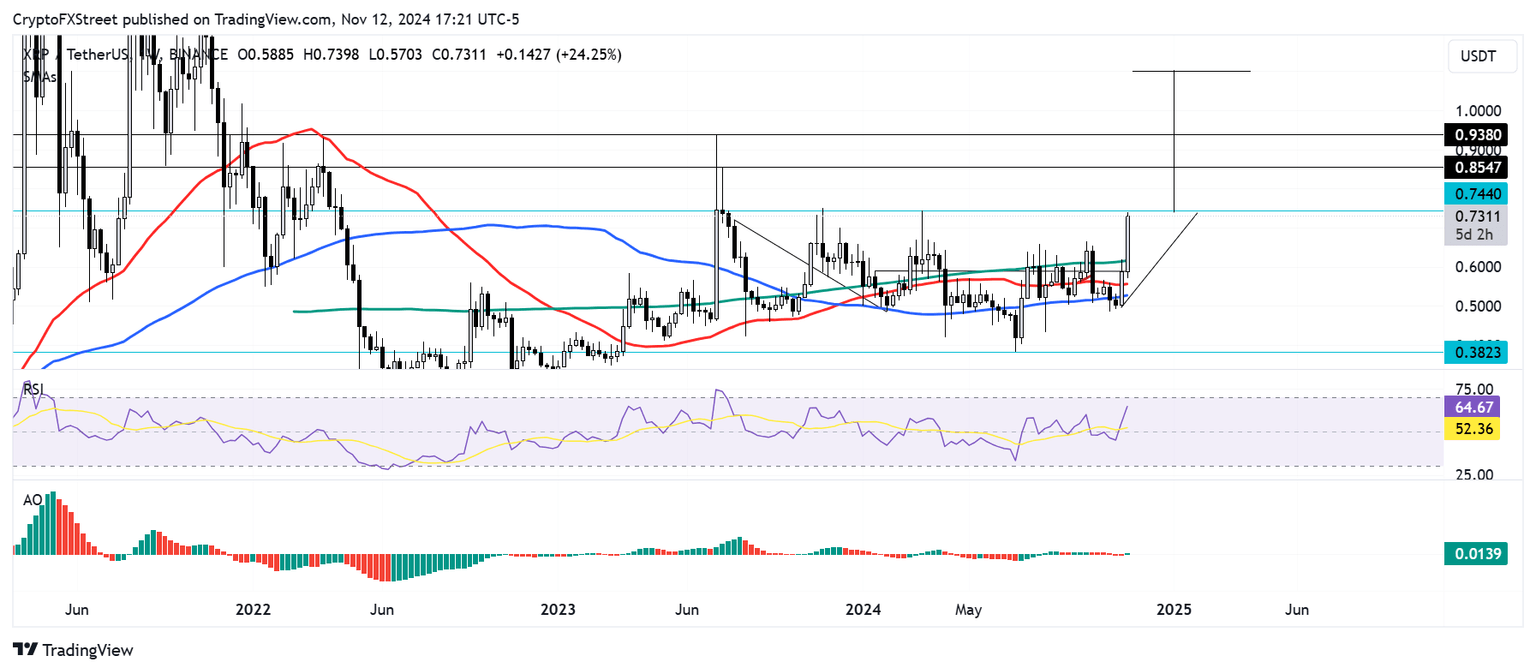Click the 2025 label on time axis
Image resolution: width=1536 pixels, height=672 pixels.
[x=1174, y=609]
